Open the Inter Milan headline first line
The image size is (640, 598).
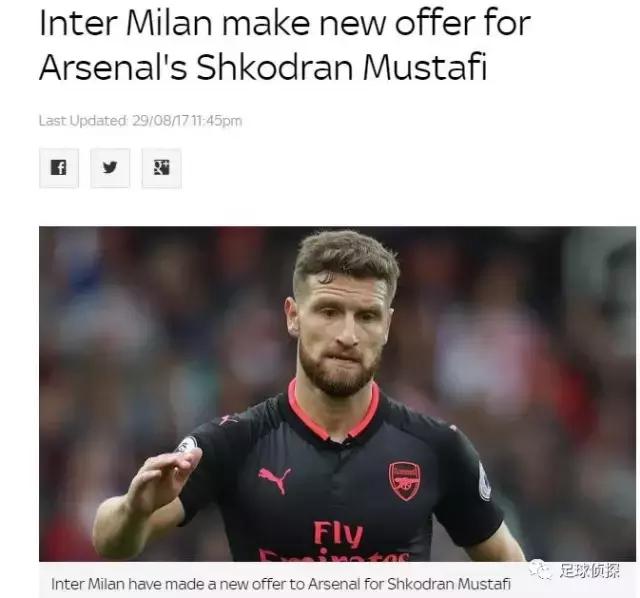(285, 23)
